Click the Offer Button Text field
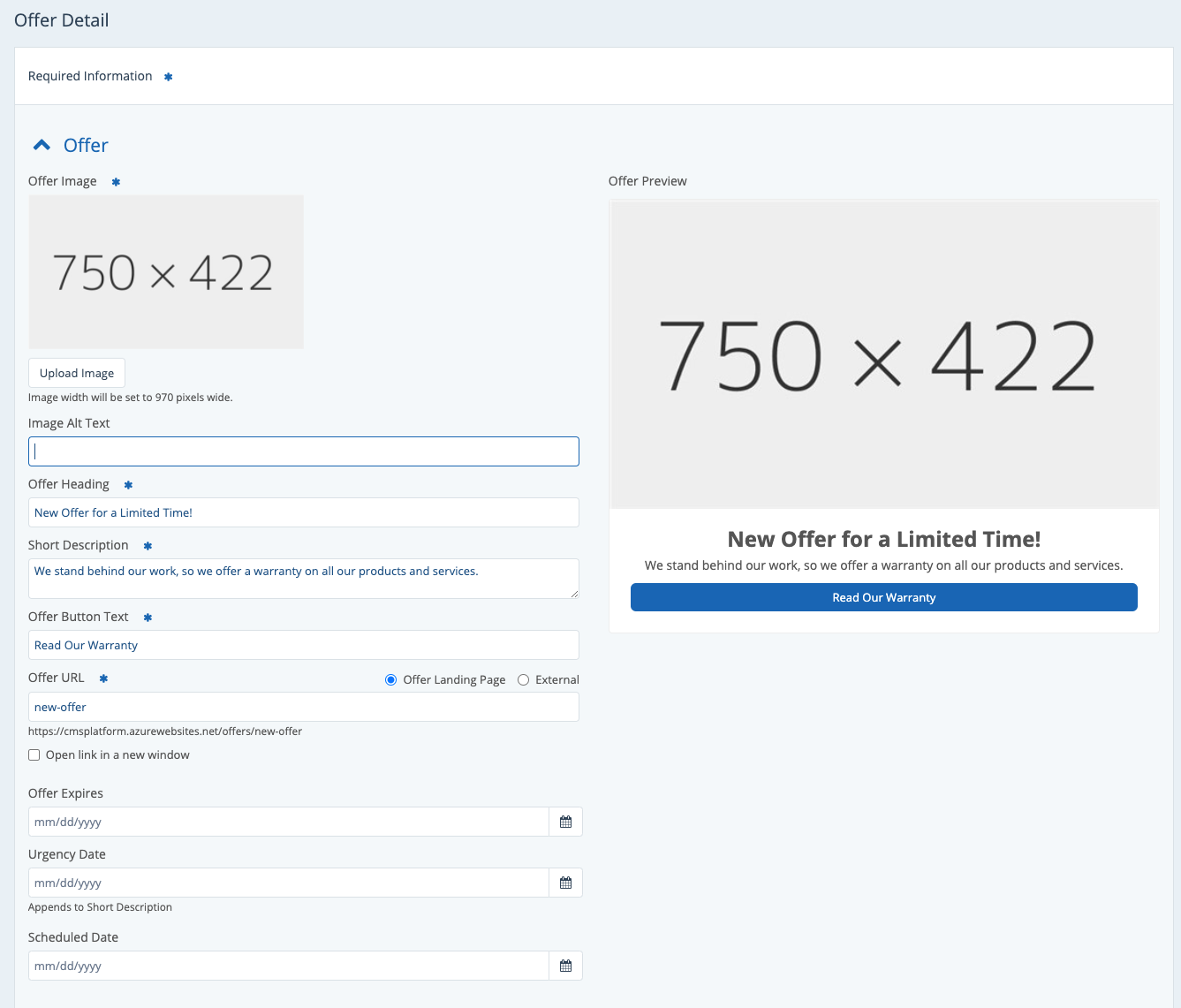This screenshot has height=1008, width=1181. click(303, 645)
